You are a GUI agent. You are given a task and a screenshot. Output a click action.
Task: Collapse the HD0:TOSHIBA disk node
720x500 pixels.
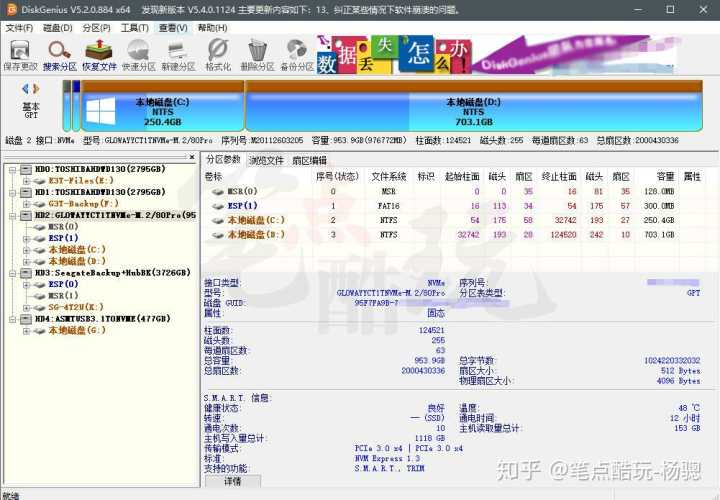(x=12, y=169)
